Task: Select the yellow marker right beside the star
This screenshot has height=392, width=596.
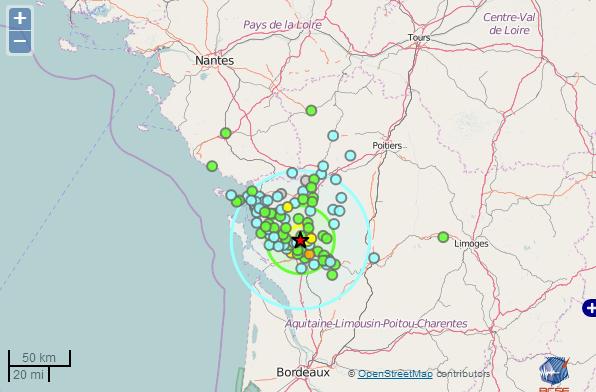Action: click(311, 238)
